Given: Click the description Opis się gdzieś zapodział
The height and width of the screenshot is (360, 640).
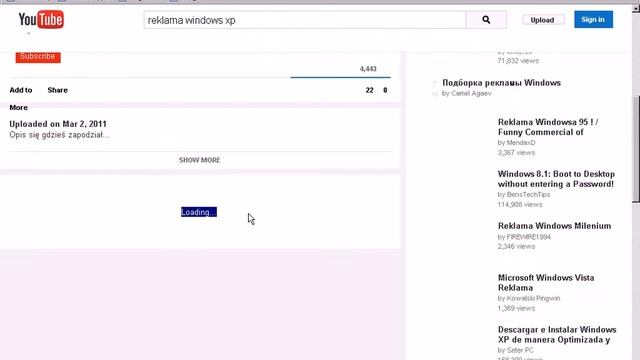Looking at the screenshot, I should pyautogui.click(x=59, y=135).
